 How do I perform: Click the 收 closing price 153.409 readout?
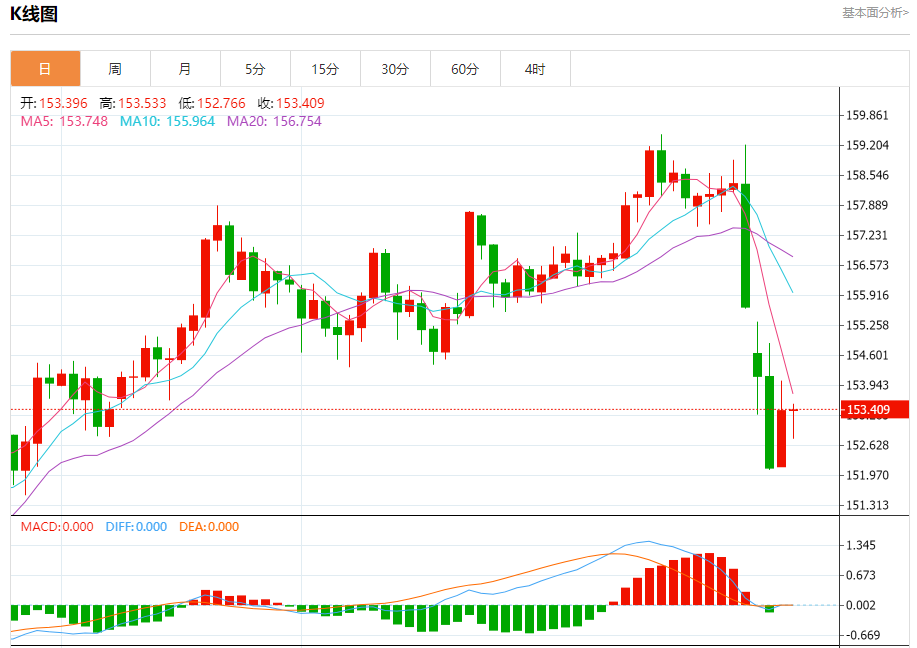291,104
